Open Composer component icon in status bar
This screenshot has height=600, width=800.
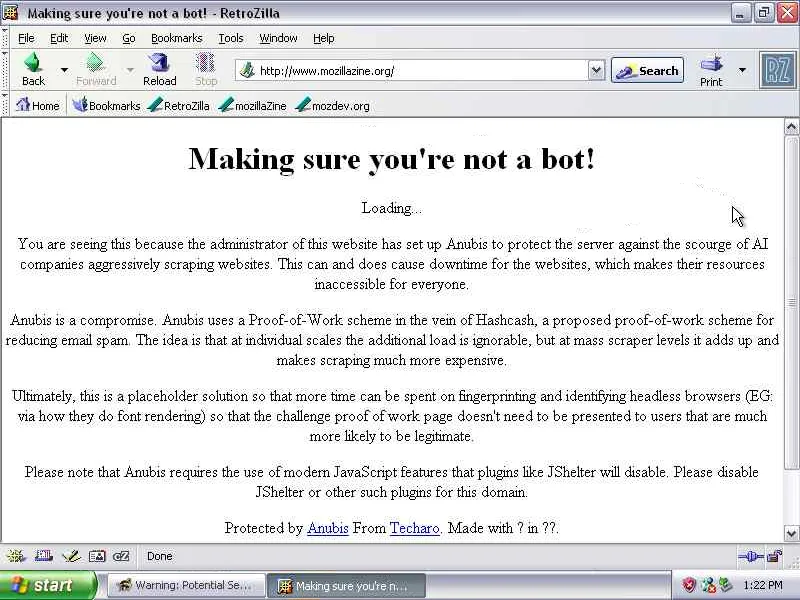point(70,556)
